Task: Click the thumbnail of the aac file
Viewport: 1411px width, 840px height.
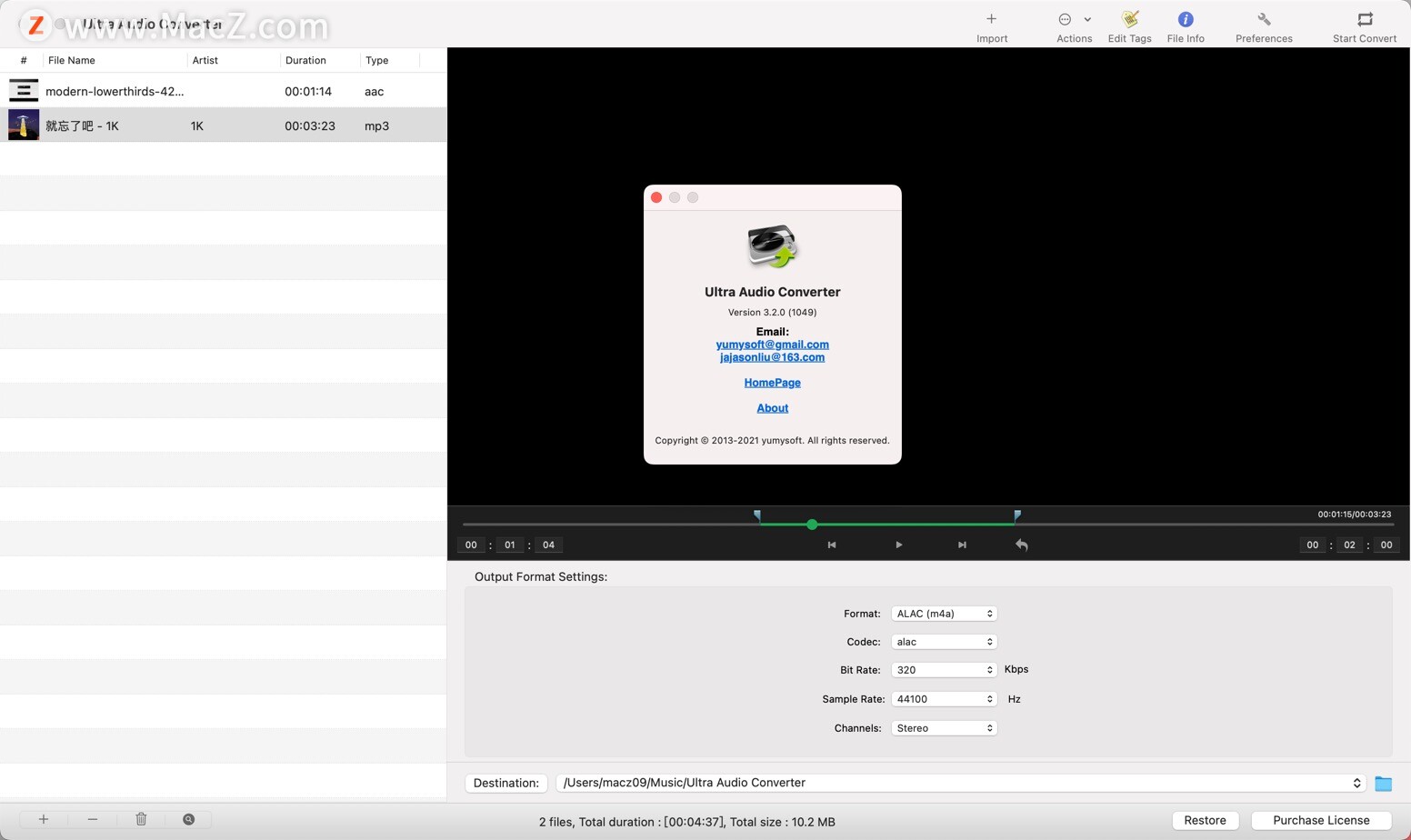Action: 24,91
